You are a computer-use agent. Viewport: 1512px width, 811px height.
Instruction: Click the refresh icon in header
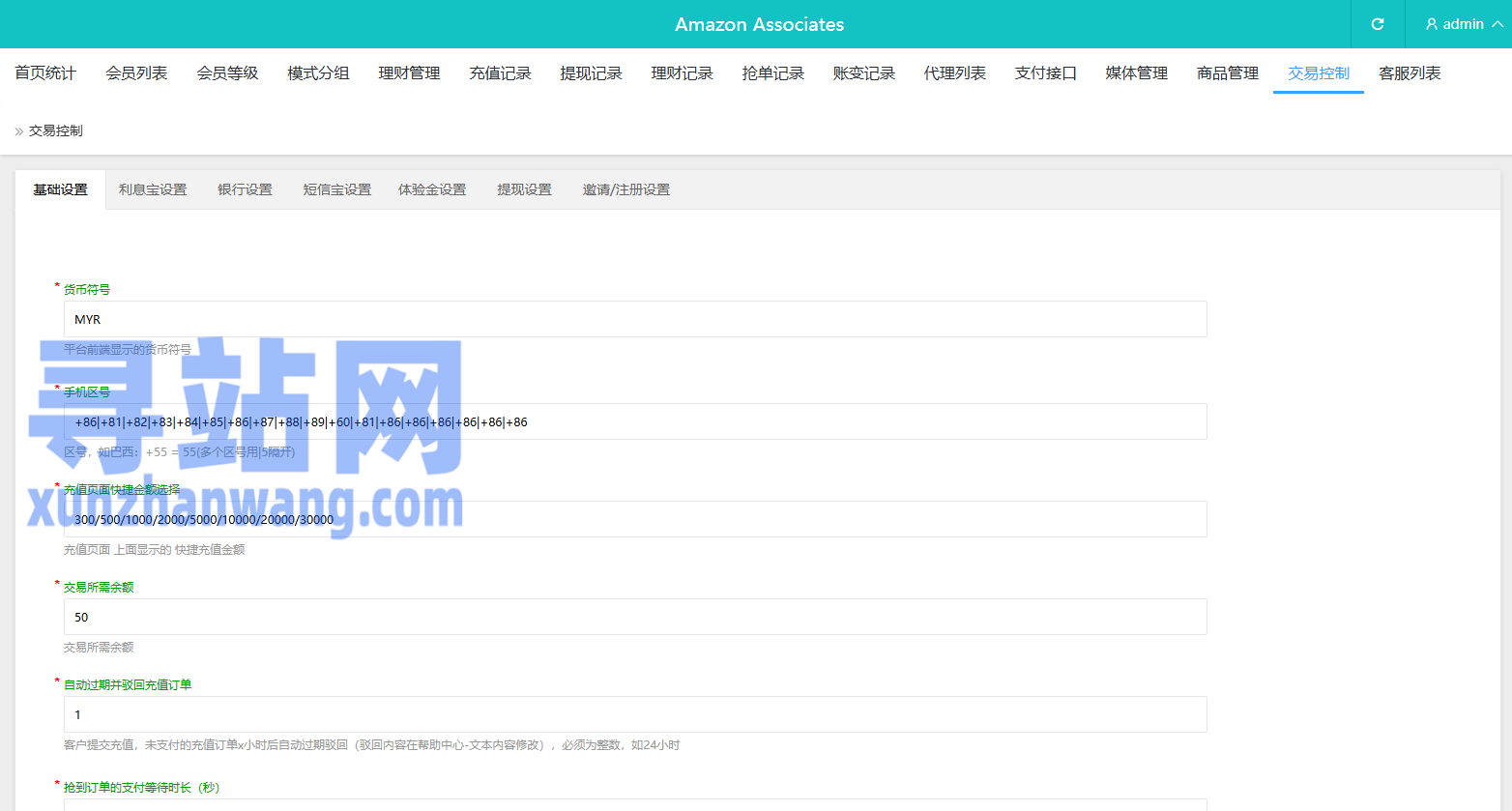[1378, 24]
